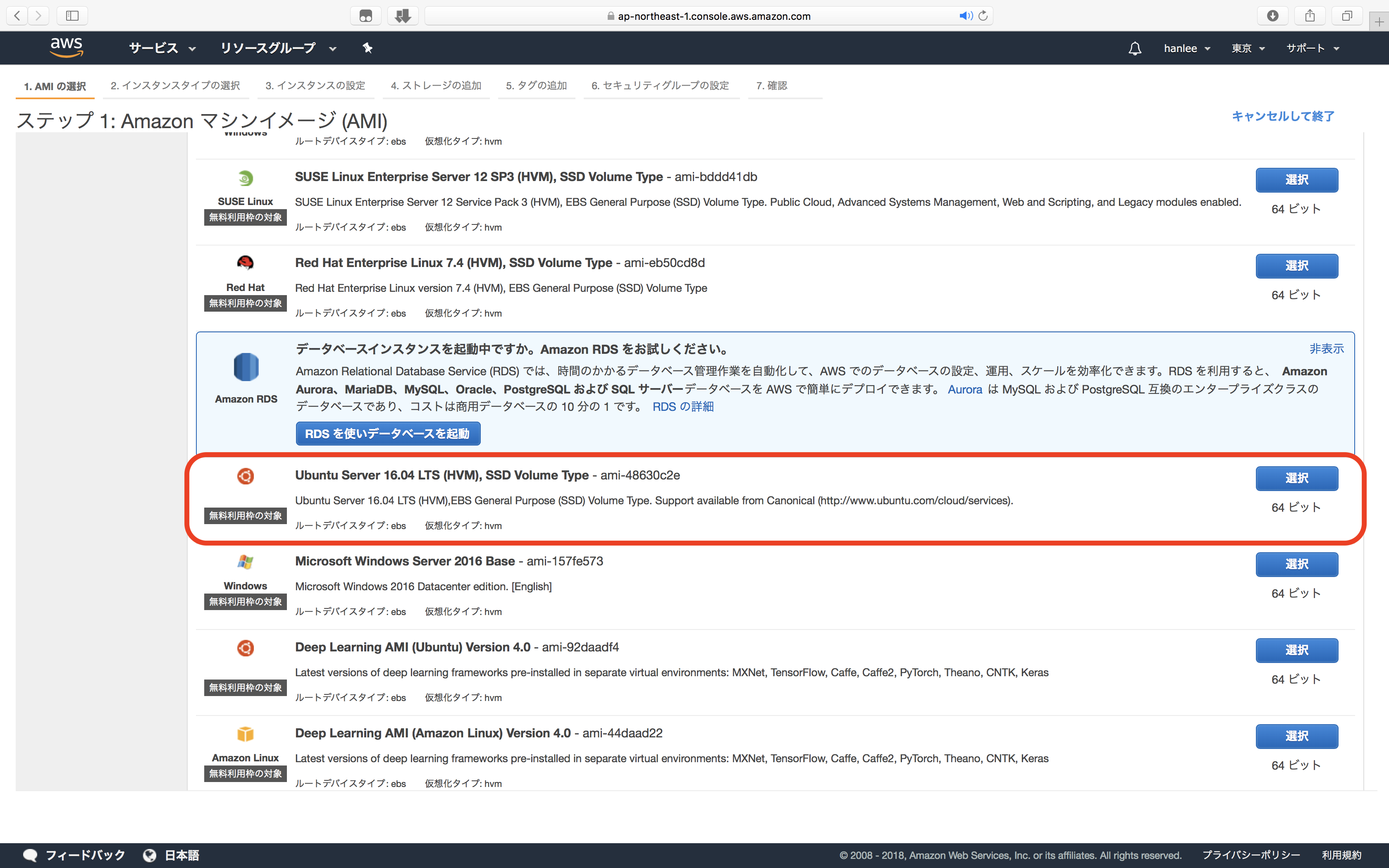Show all tabs overview icon
This screenshot has height=868, width=1389.
pyautogui.click(x=1347, y=16)
